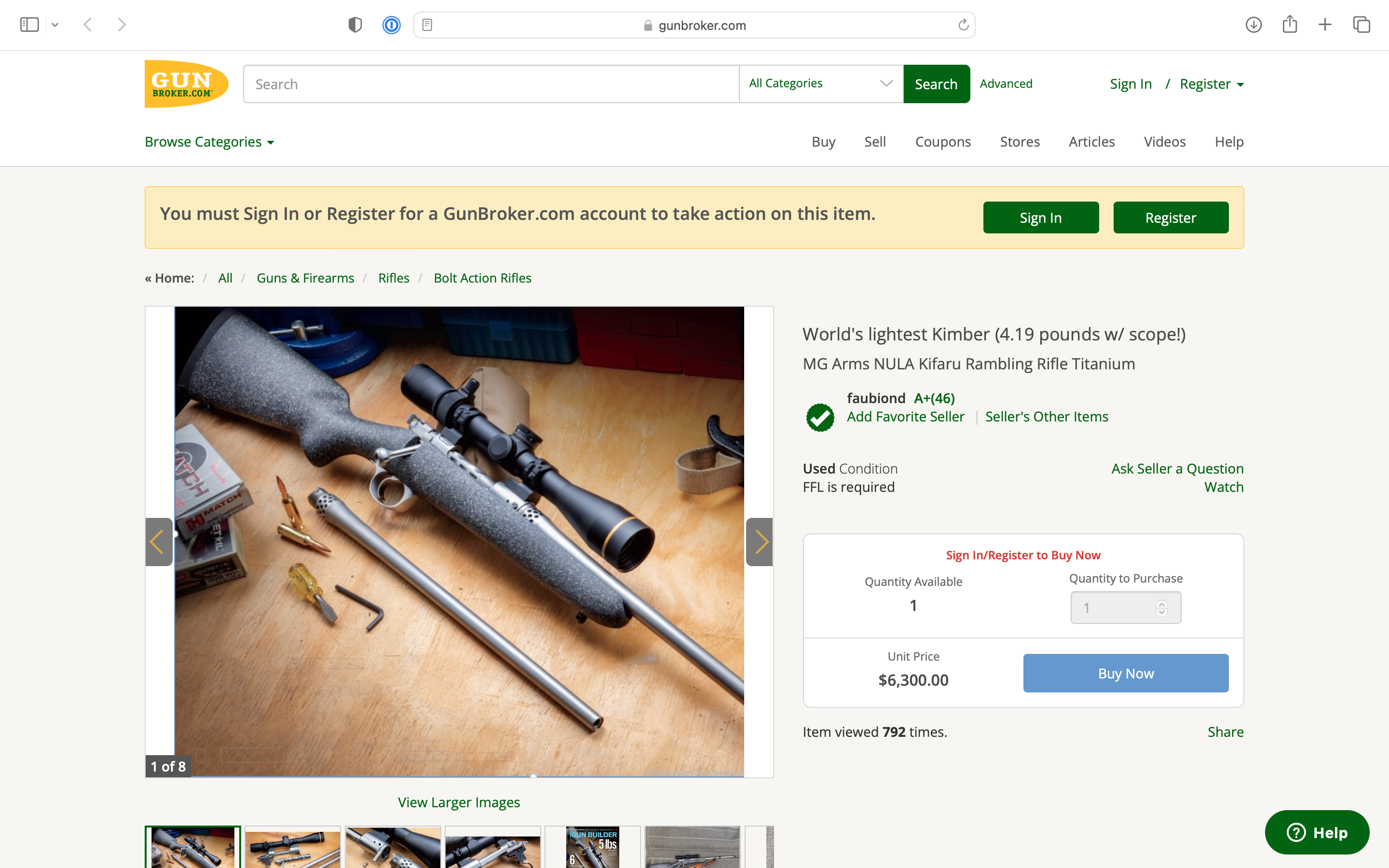Reload the page with the refresh icon
The width and height of the screenshot is (1389, 868).
963,25
